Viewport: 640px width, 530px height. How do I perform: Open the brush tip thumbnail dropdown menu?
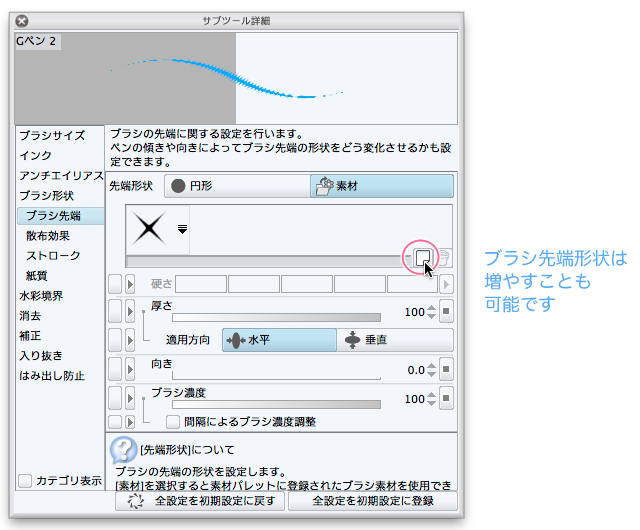click(182, 229)
